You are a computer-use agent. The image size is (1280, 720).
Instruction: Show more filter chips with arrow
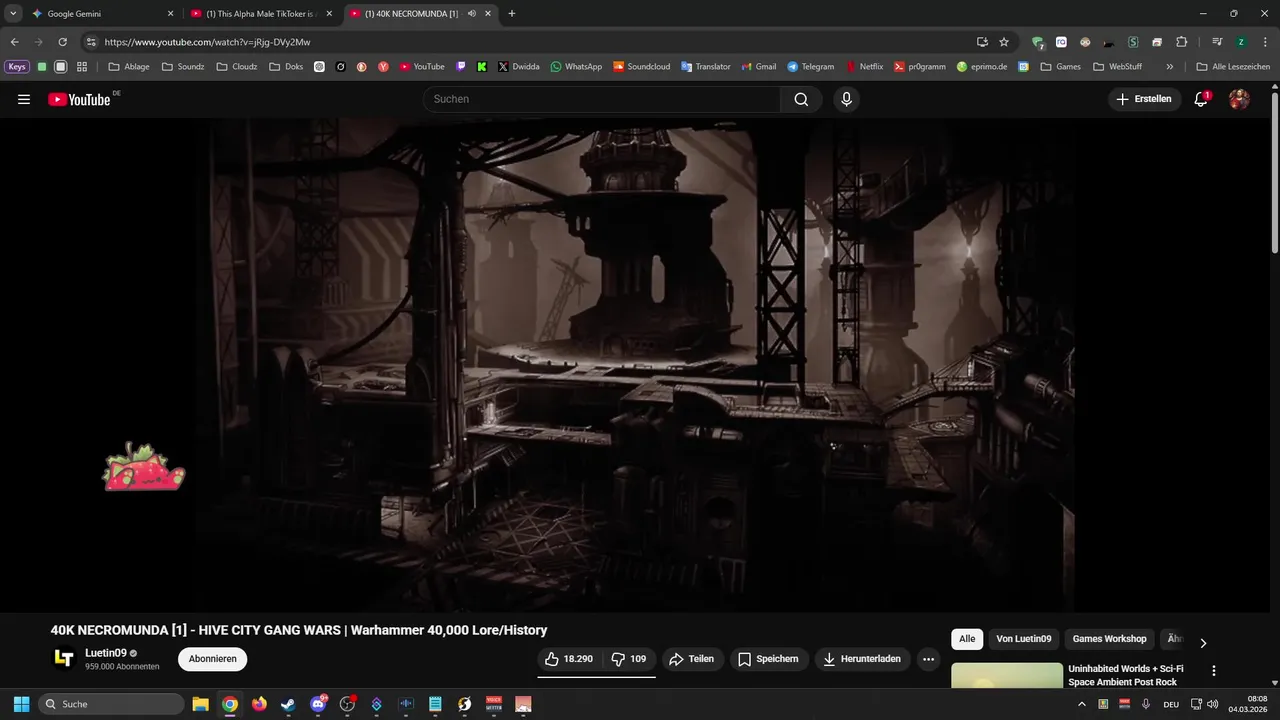(x=1203, y=643)
